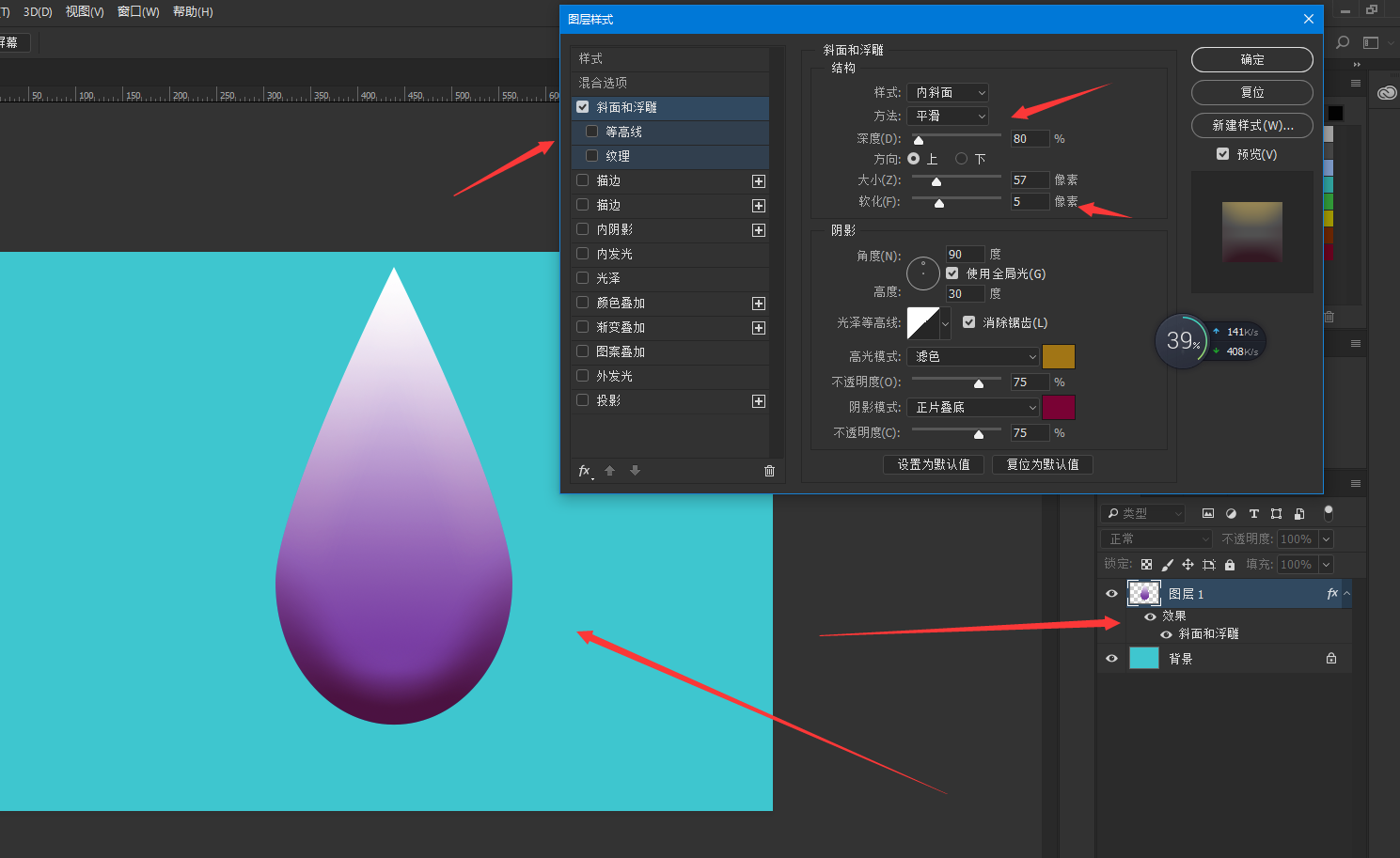Click the delete effect trash icon in dialog
Screen dimensions: 1400x858
coord(769,471)
